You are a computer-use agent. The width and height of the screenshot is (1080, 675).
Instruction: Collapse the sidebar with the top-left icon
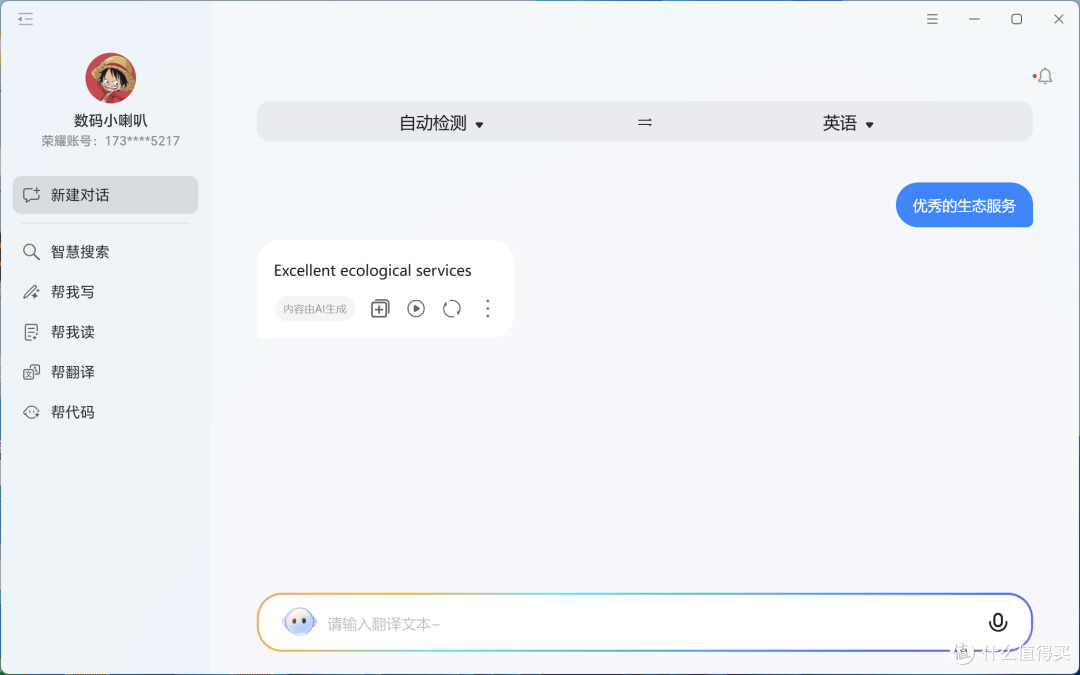[25, 19]
